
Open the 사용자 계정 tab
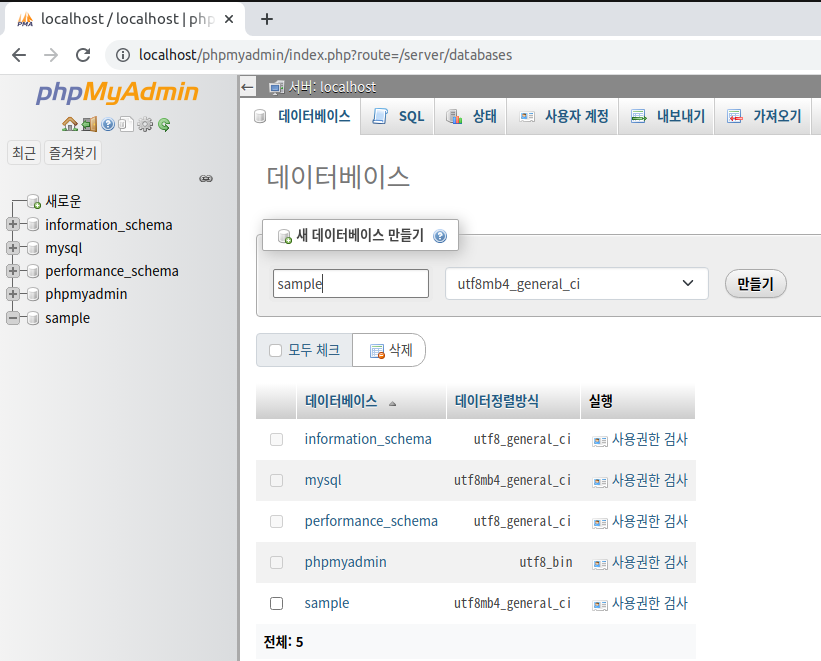point(562,116)
